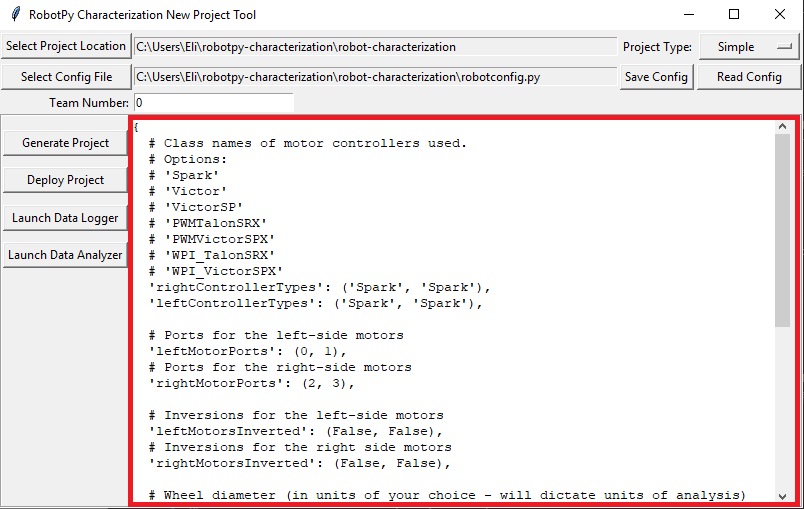Click the scrollbar down arrow in config editor
This screenshot has height=509, width=804.
pos(782,496)
